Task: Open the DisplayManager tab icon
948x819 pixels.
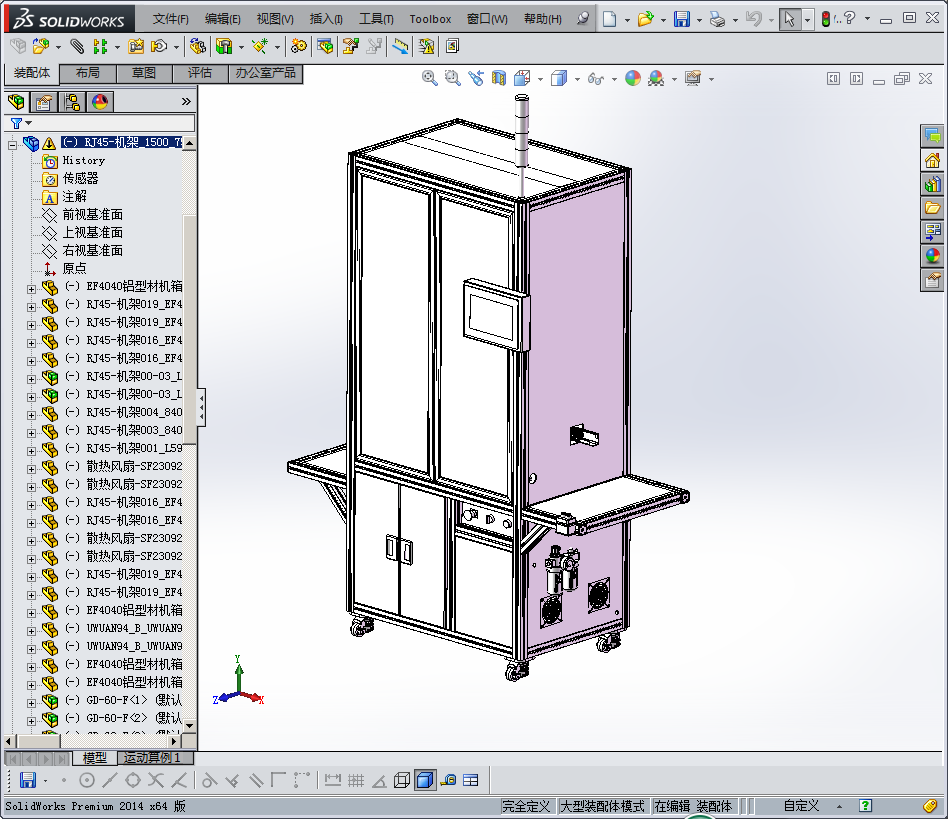Action: [100, 102]
